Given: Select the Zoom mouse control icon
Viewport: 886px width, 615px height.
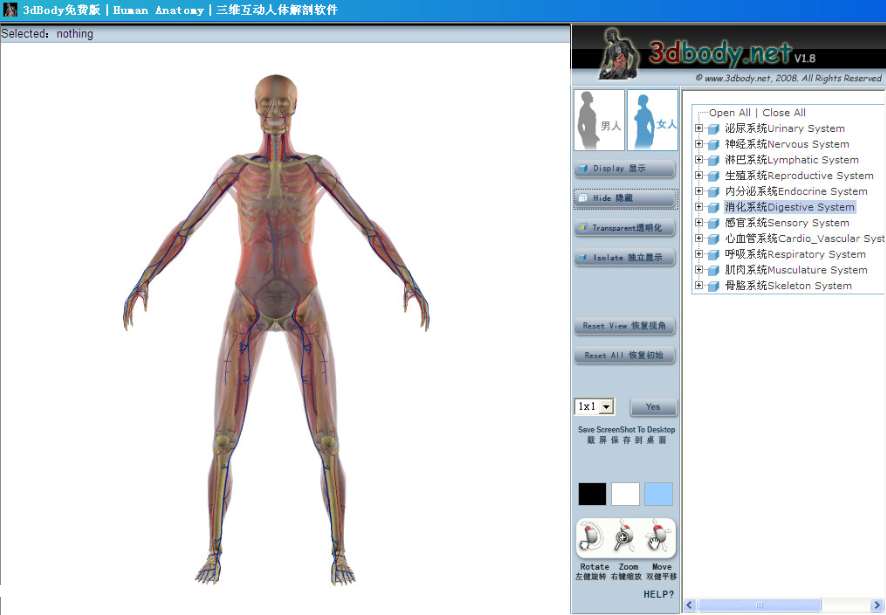Looking at the screenshot, I should (625, 538).
